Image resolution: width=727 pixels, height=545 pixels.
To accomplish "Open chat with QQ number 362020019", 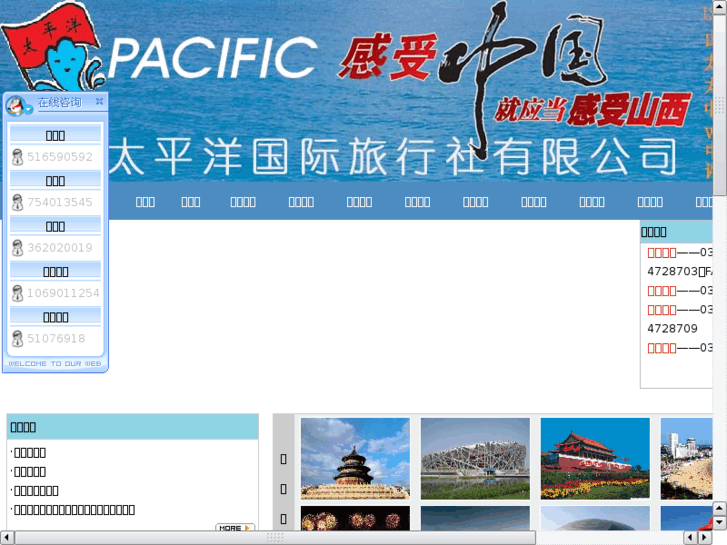I will click(60, 248).
